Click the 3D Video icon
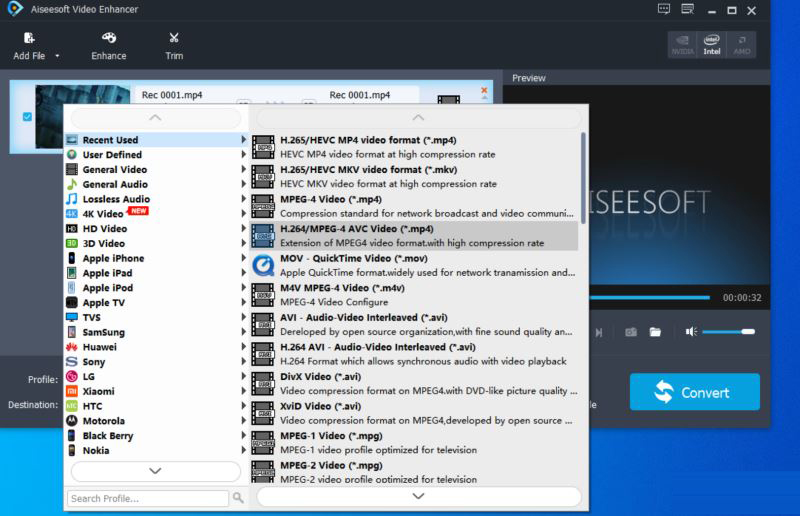Image resolution: width=800 pixels, height=516 pixels. (72, 243)
